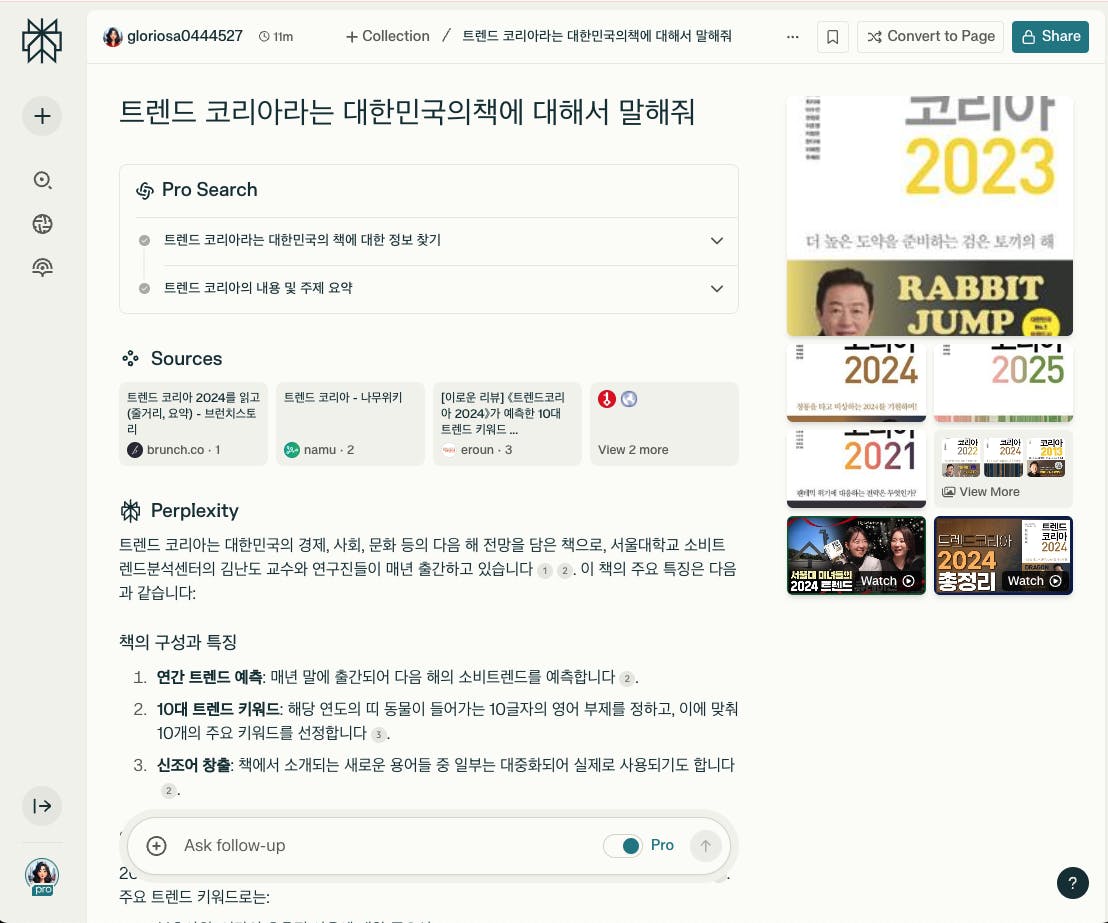Open the help question mark button

click(1073, 883)
